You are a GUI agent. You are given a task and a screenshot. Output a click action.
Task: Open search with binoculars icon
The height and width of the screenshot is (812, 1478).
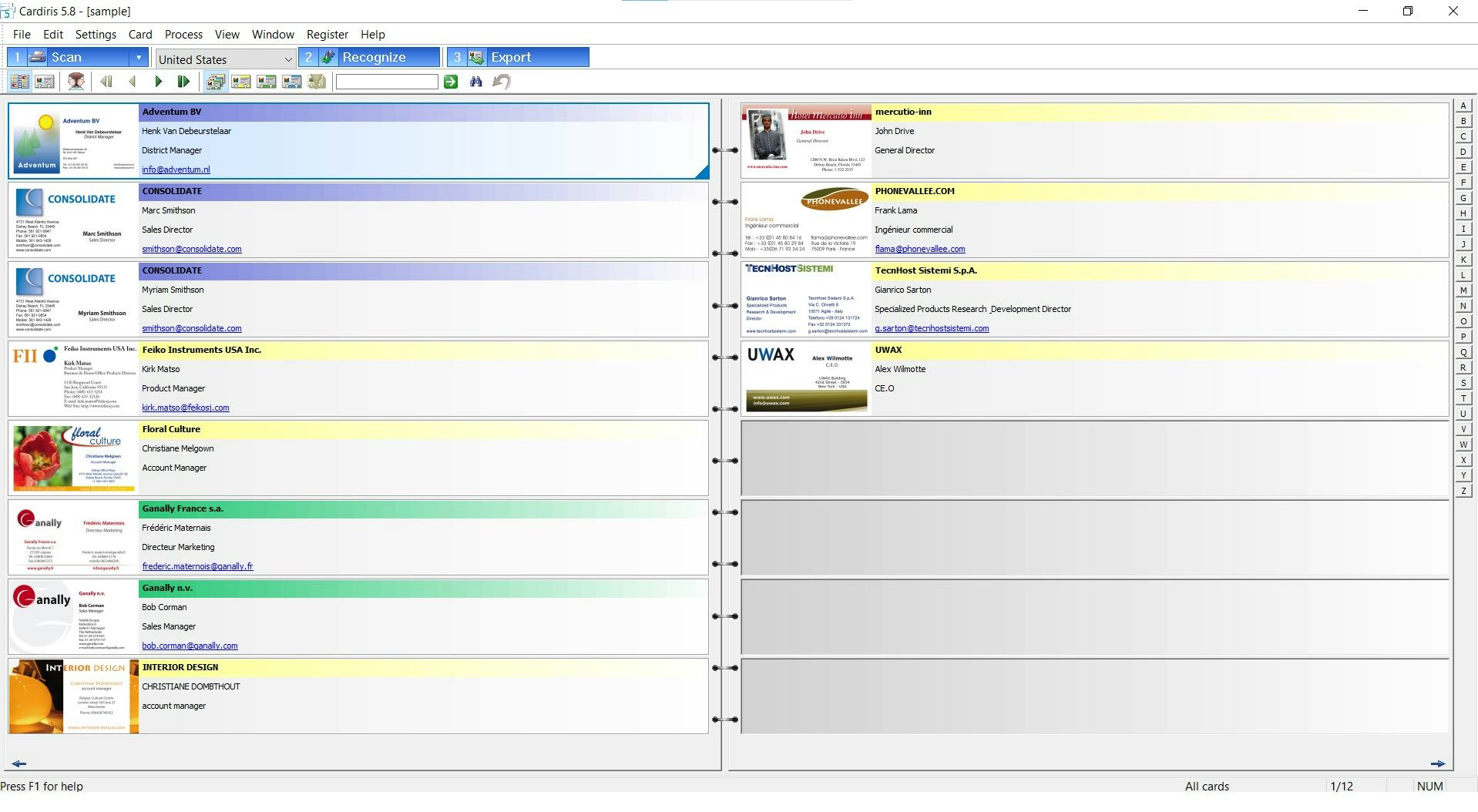click(x=476, y=82)
